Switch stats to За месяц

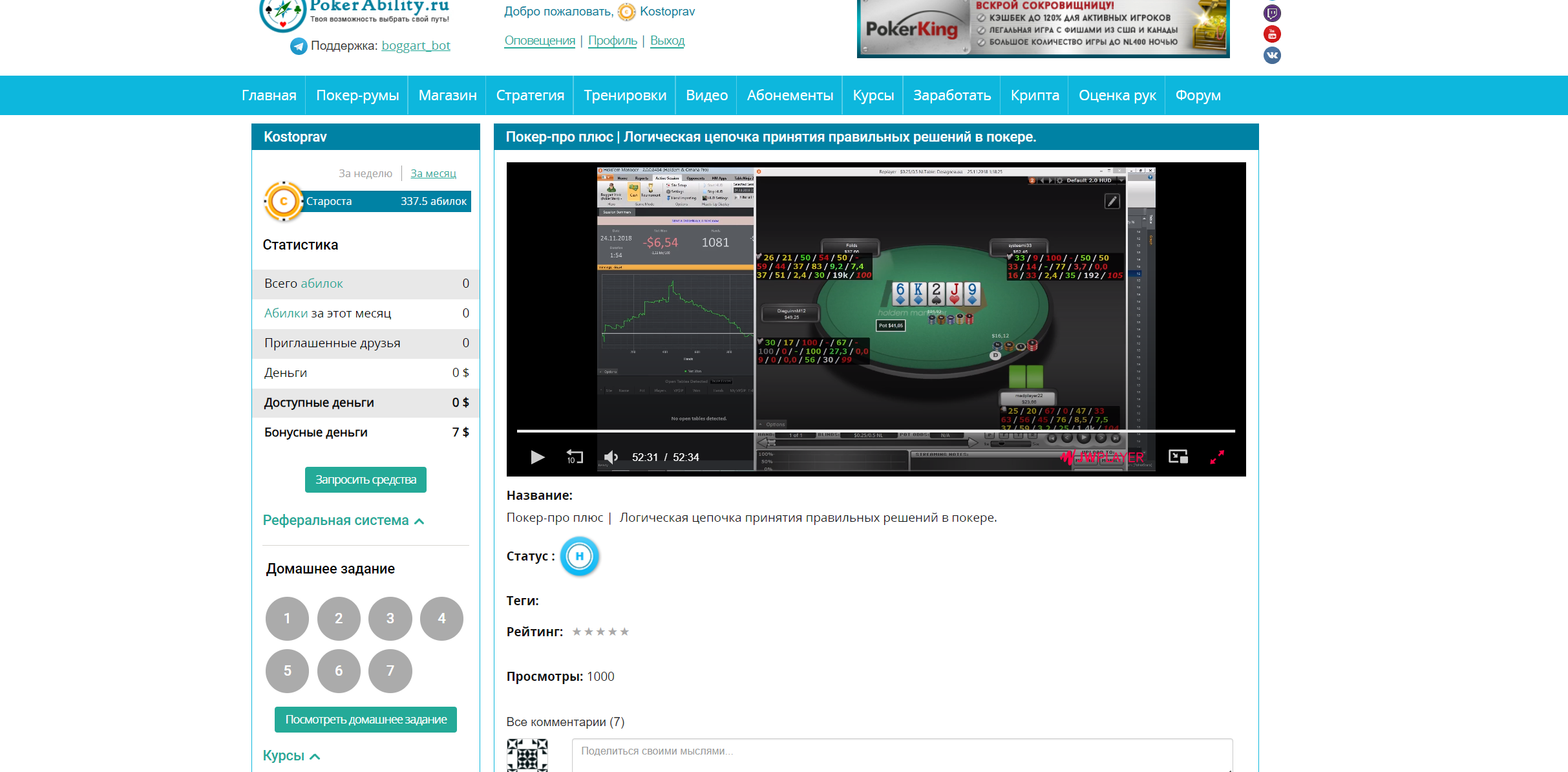click(x=433, y=173)
